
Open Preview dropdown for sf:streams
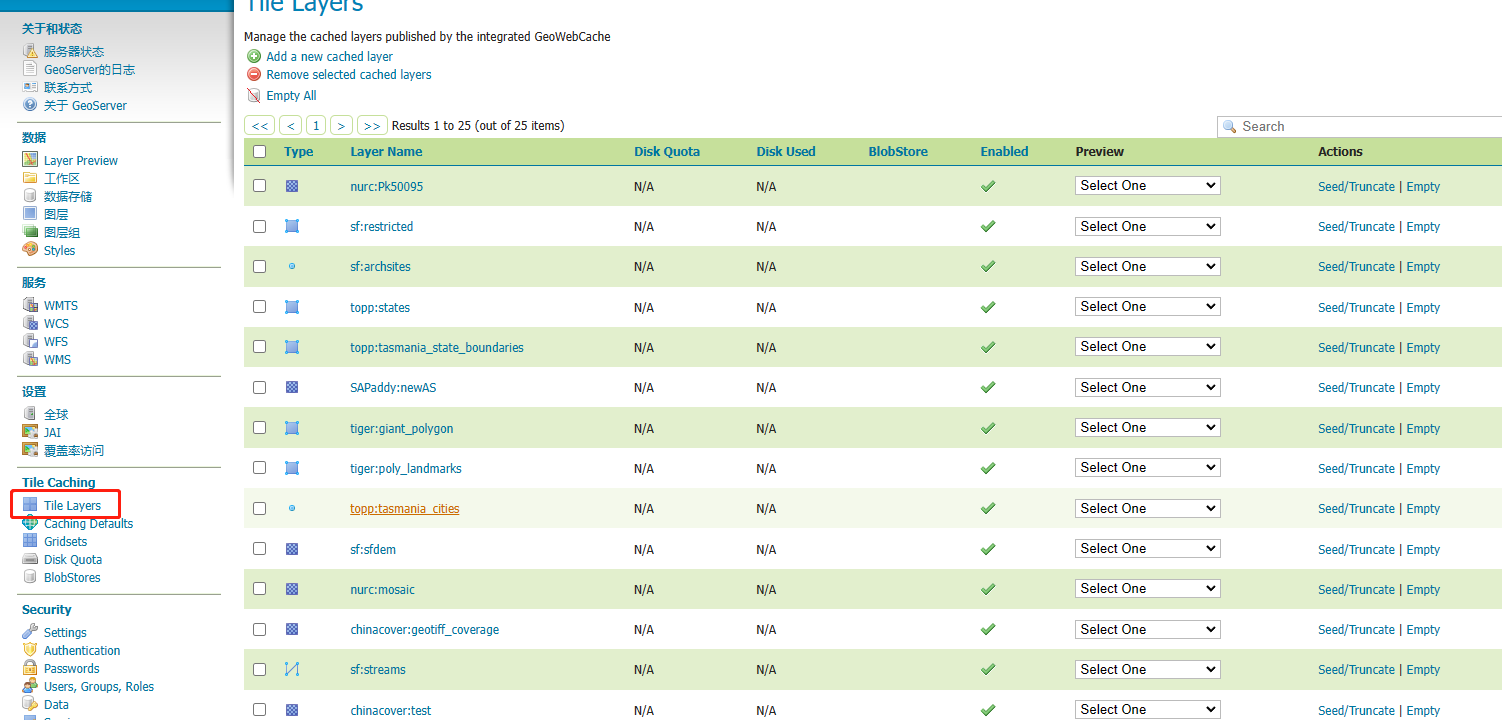click(1148, 669)
